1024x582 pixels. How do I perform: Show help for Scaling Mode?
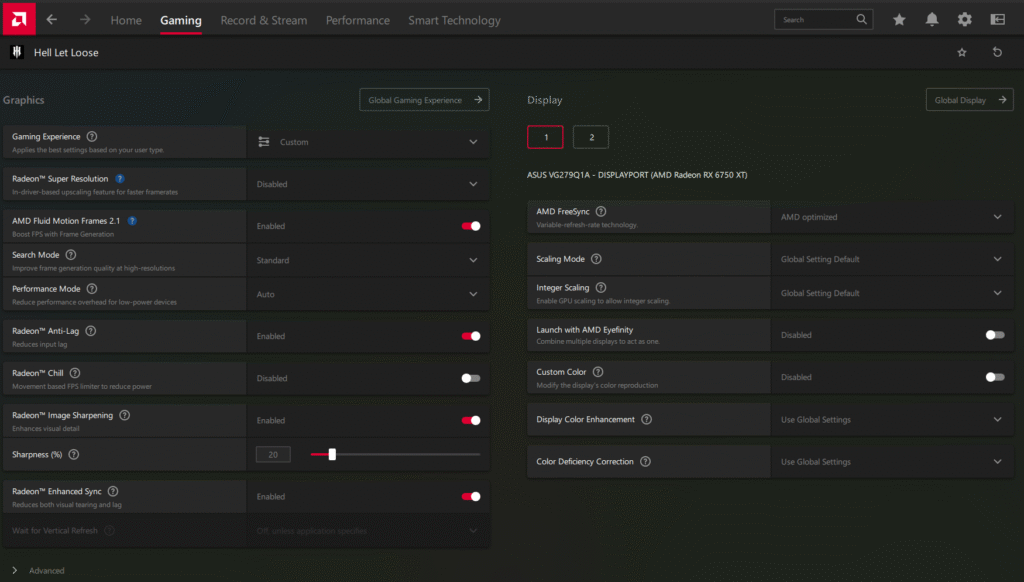coord(596,259)
